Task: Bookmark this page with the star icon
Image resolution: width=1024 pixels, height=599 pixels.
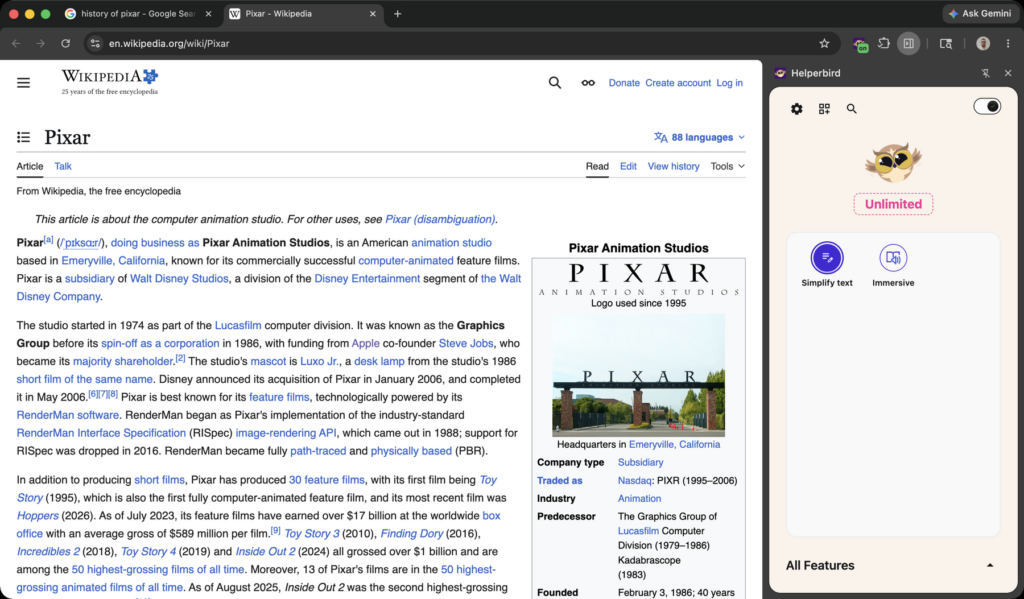Action: pos(824,44)
